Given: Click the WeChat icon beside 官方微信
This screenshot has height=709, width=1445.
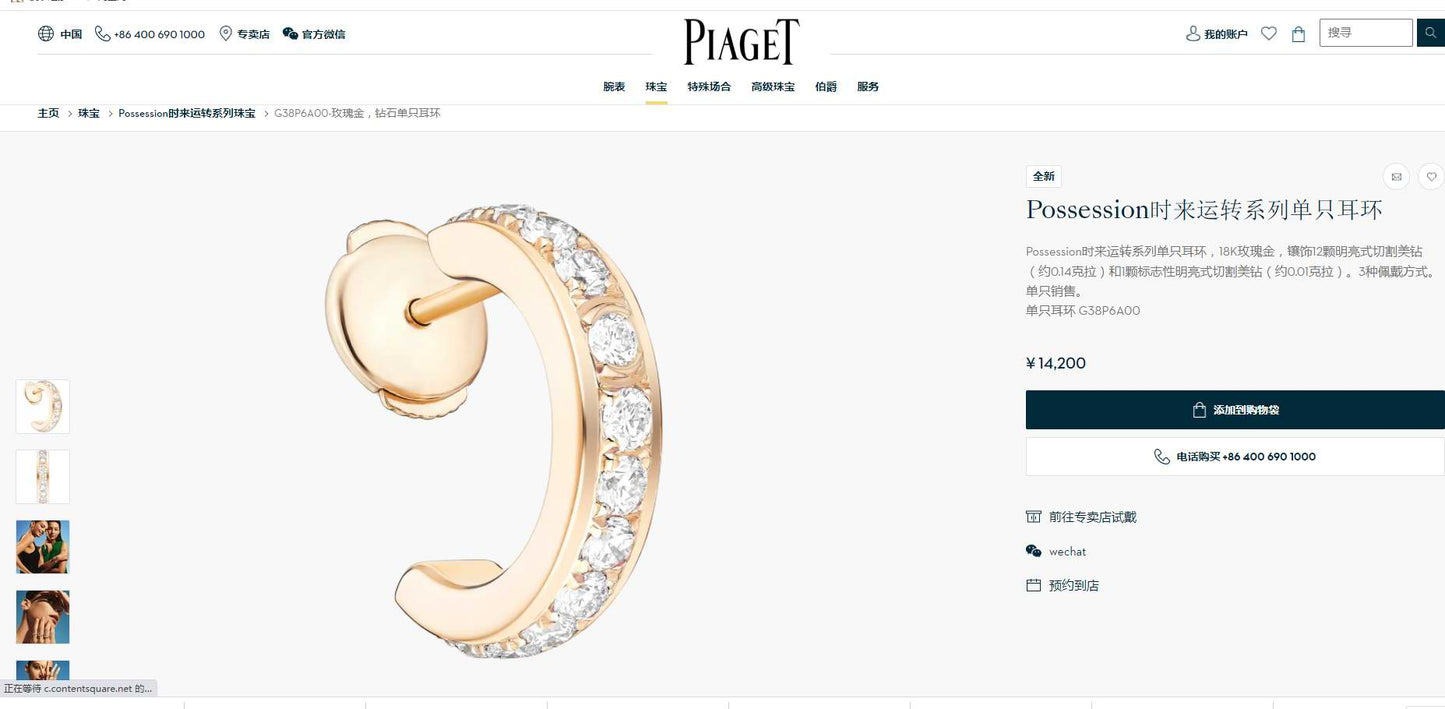Looking at the screenshot, I should [x=290, y=34].
